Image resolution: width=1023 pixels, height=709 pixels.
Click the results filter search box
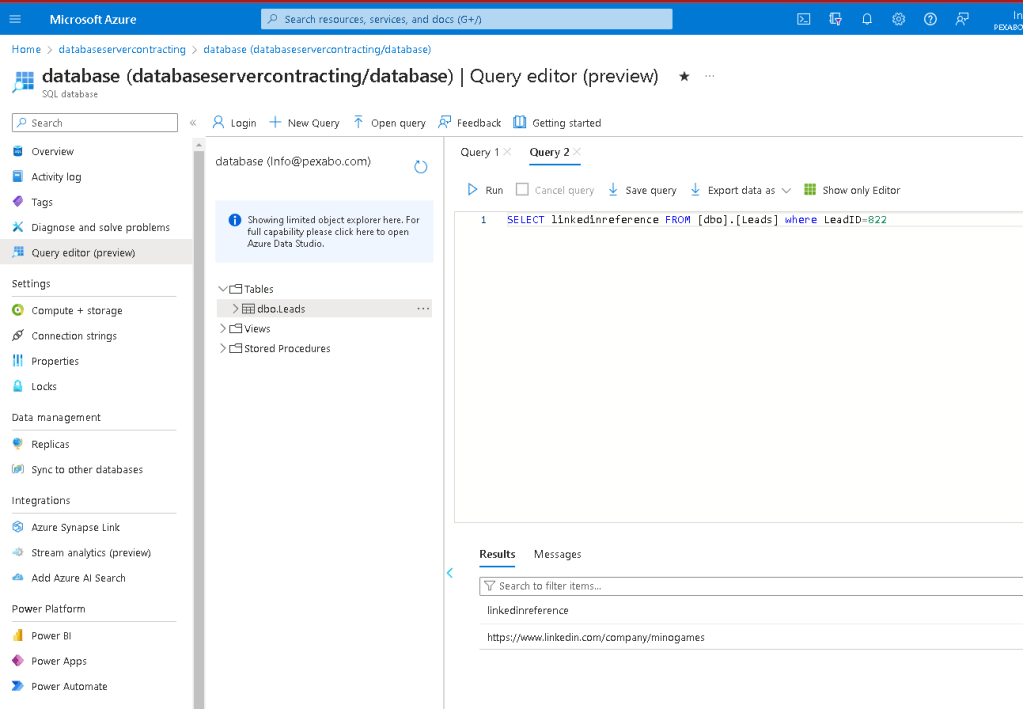751,586
